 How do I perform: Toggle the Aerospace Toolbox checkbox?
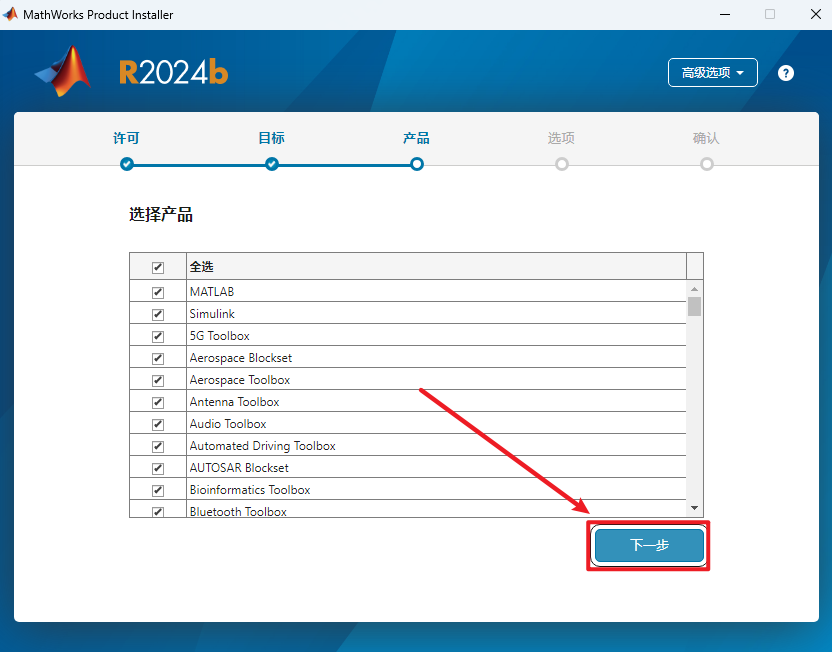click(158, 380)
